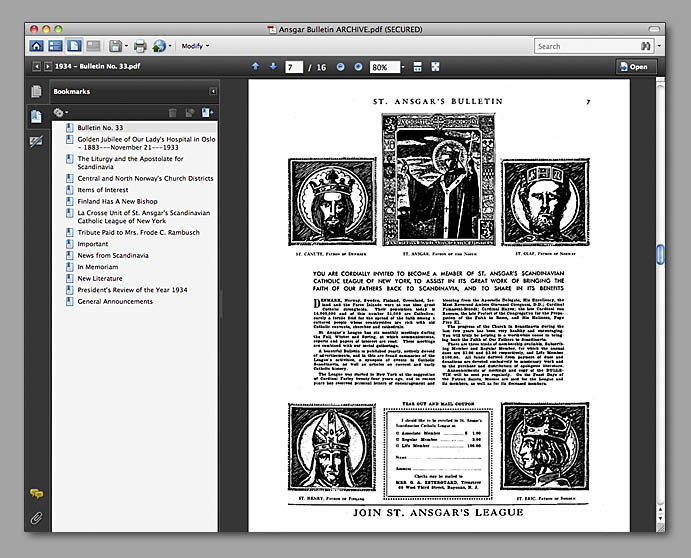Viewport: 691px width, 558px height.
Task: Open the Pages thumbnails panel icon
Action: point(37,91)
